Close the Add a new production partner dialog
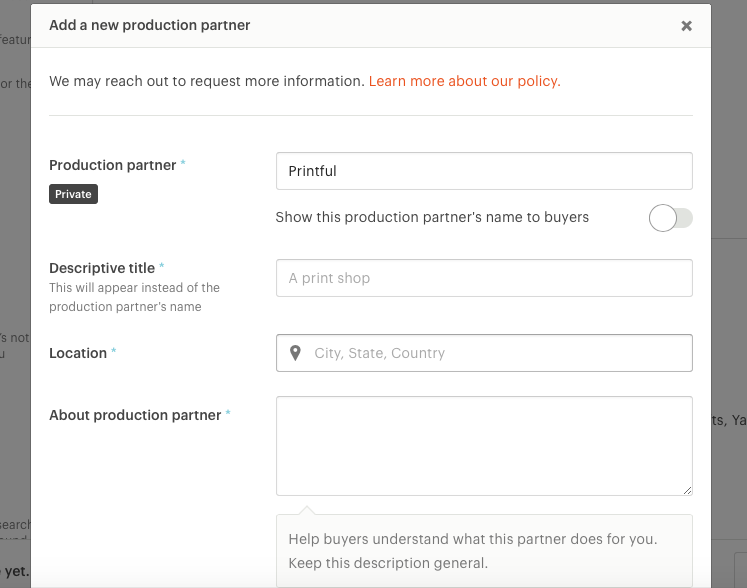Image resolution: width=747 pixels, height=588 pixels. click(x=686, y=26)
